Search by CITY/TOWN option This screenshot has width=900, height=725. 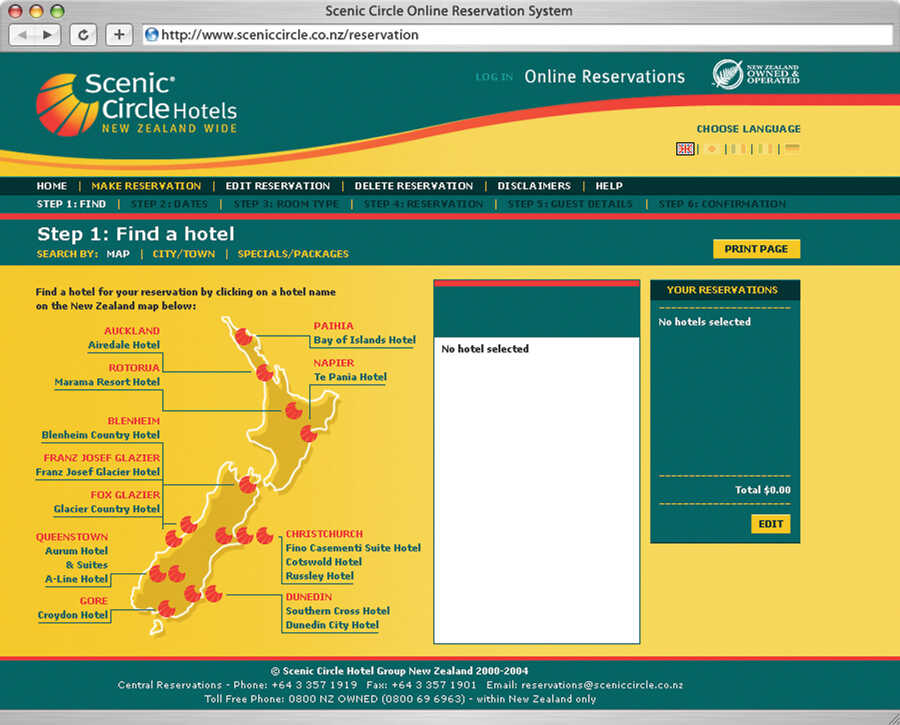184,254
